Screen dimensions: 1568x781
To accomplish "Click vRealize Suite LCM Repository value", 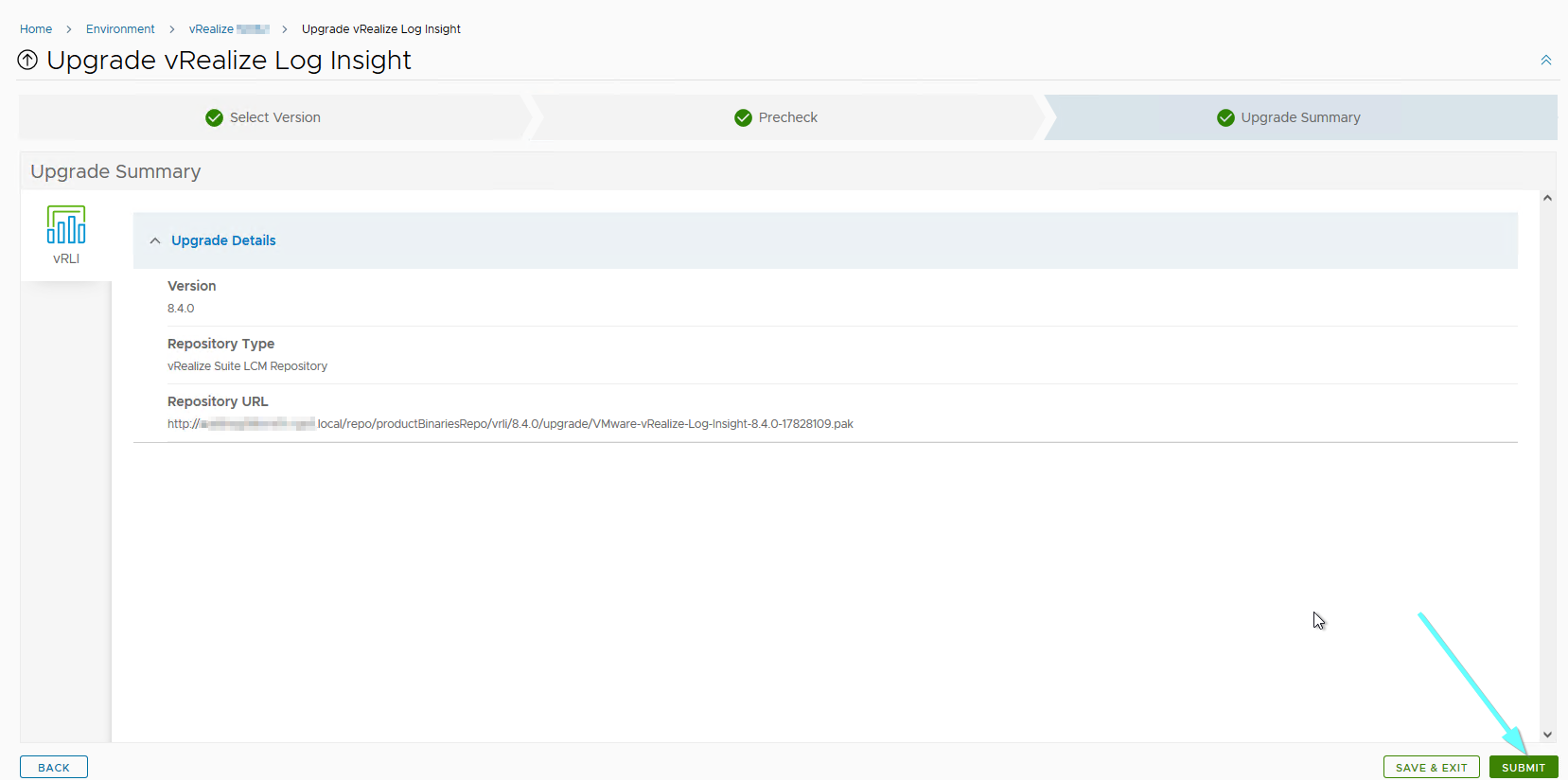I will [x=247, y=366].
